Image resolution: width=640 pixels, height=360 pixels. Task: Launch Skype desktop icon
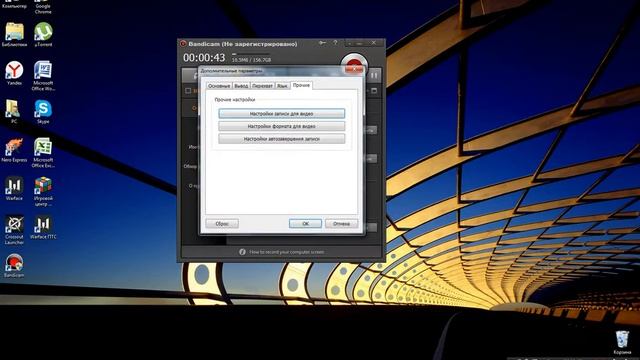click(x=43, y=111)
